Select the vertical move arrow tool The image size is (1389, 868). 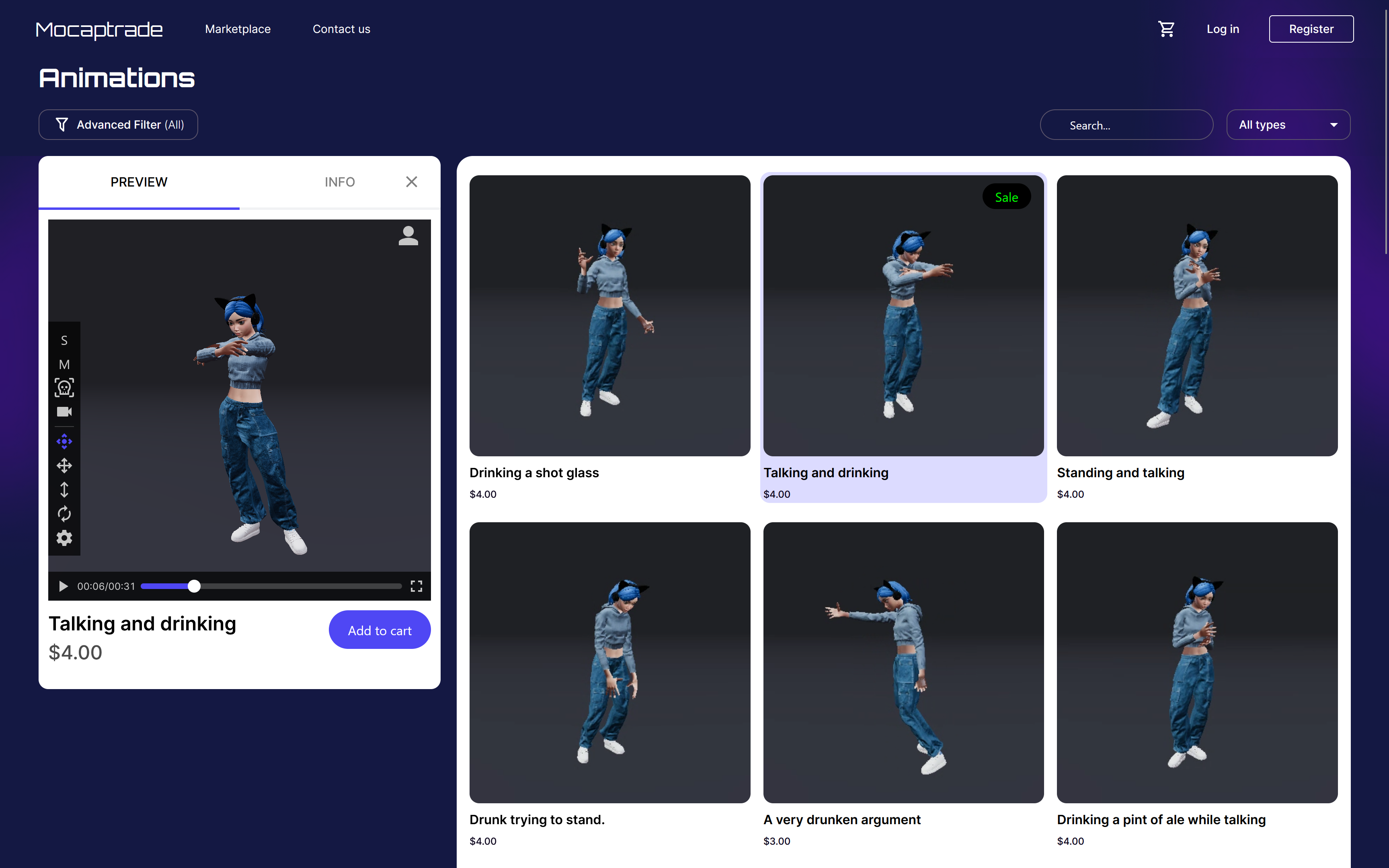64,490
